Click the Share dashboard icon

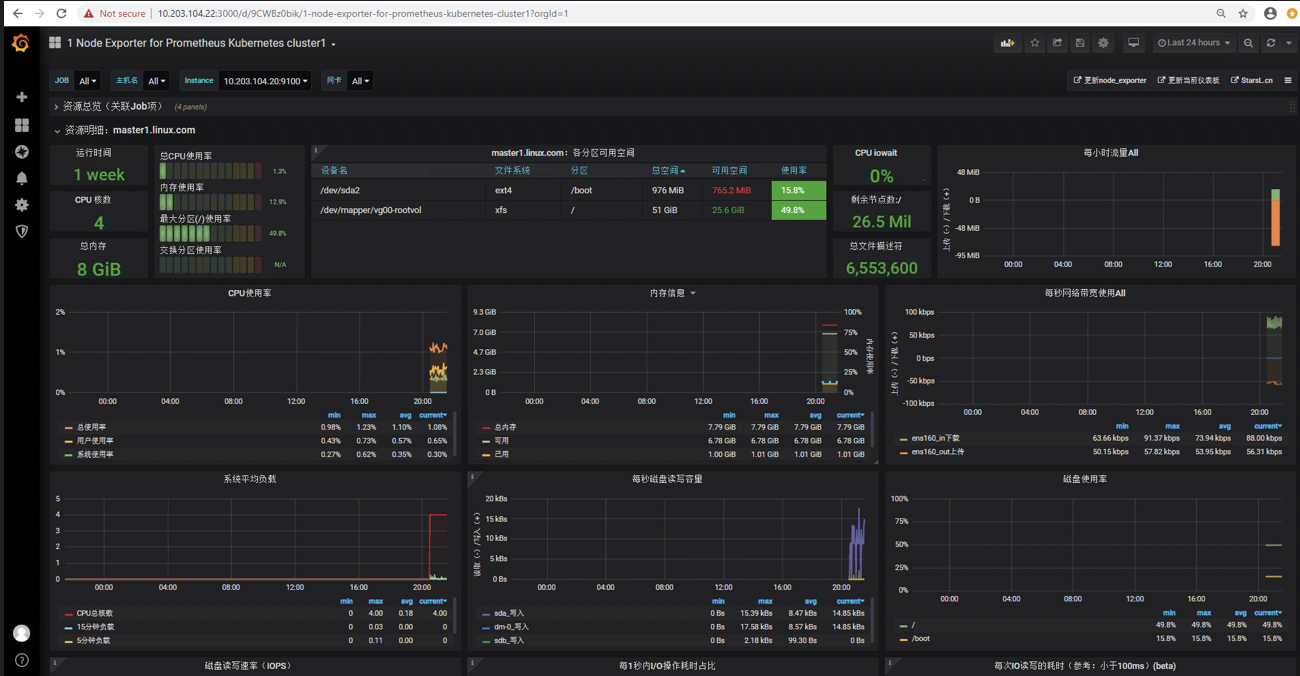(x=1057, y=43)
